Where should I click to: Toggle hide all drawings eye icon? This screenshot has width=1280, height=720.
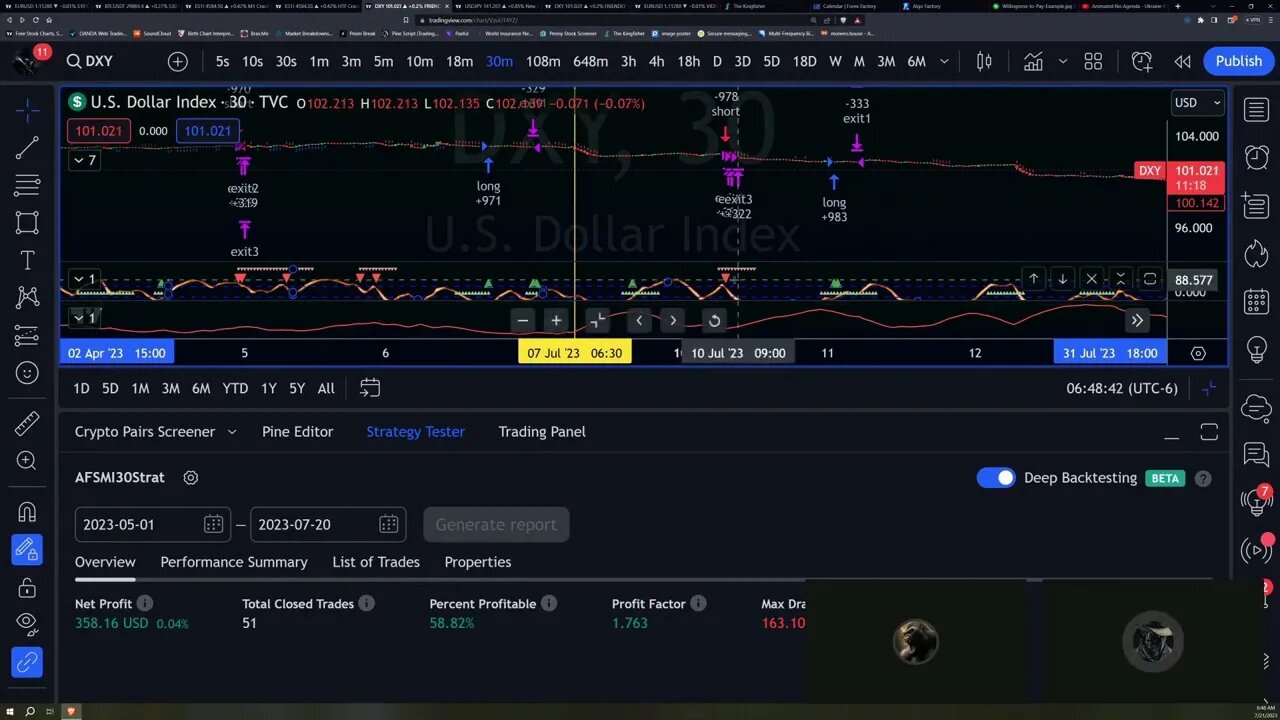pos(27,624)
